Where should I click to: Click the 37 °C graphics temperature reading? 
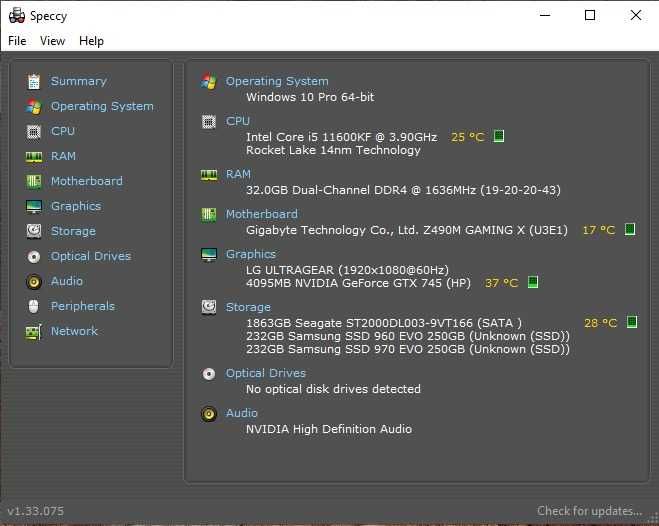tap(501, 283)
